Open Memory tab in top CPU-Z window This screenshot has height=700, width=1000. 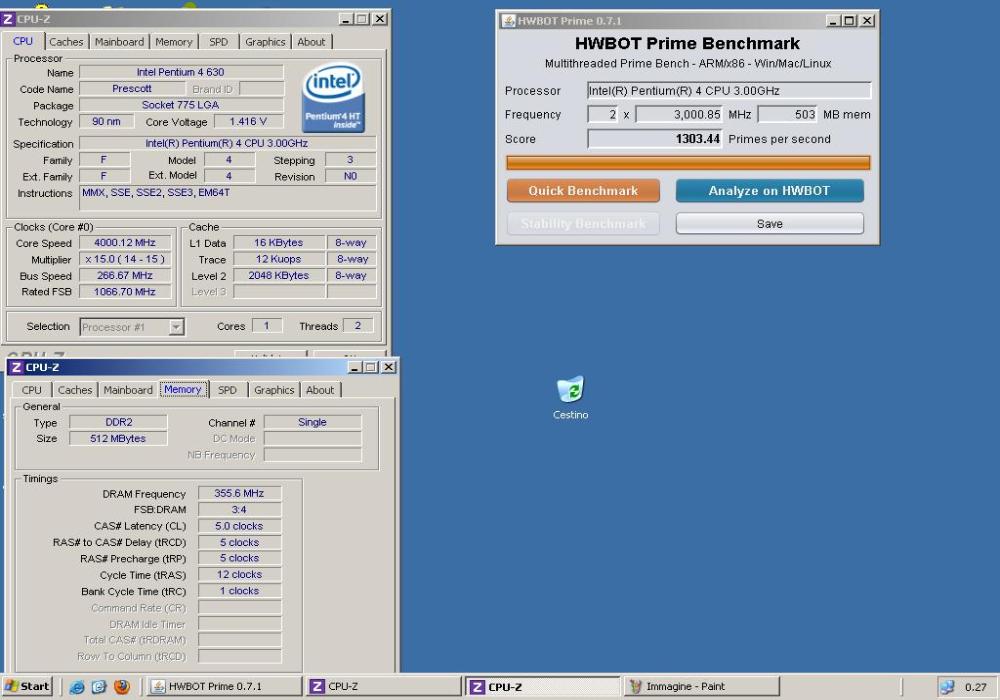coord(173,42)
